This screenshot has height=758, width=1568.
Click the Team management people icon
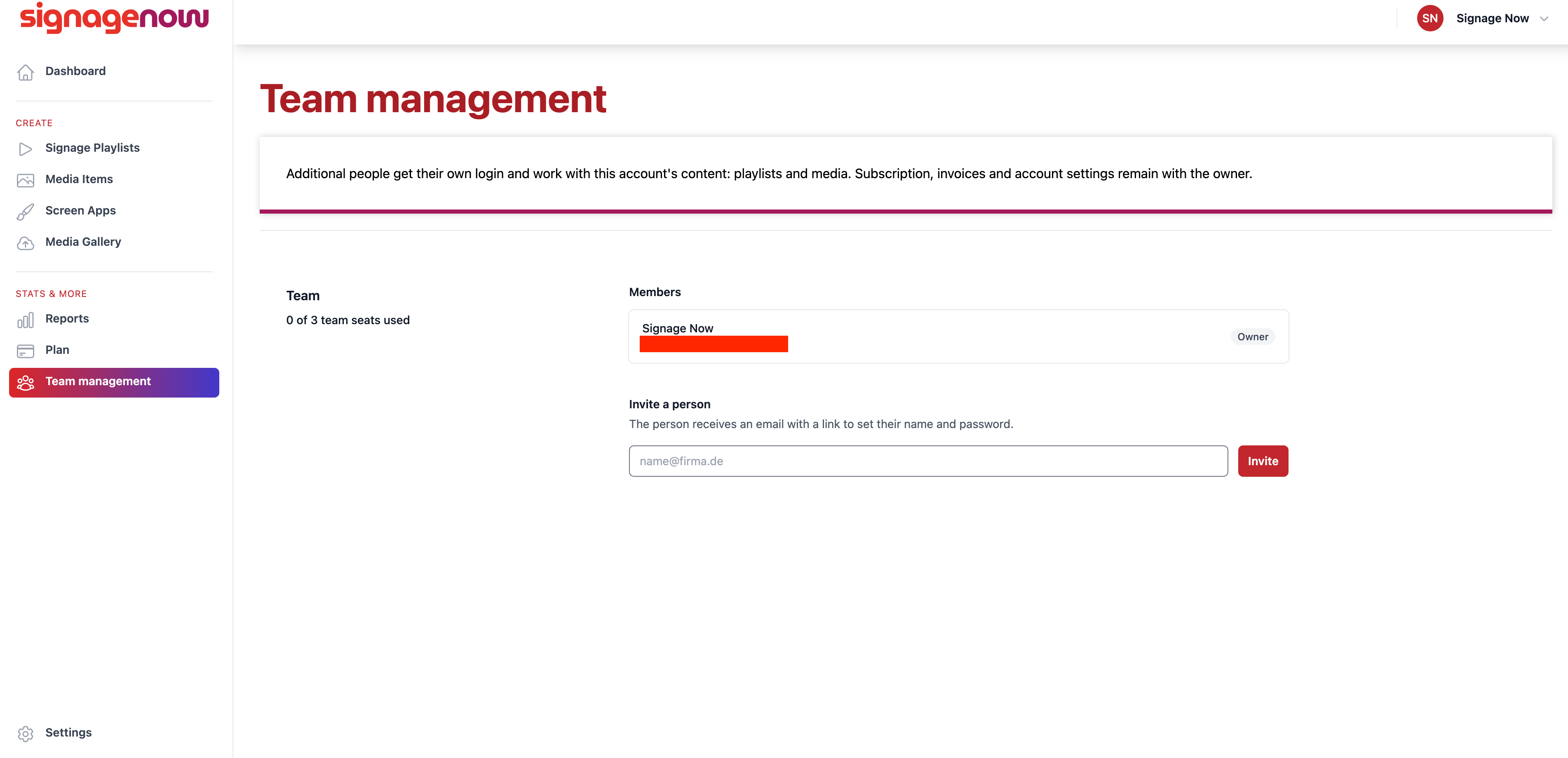tap(26, 382)
